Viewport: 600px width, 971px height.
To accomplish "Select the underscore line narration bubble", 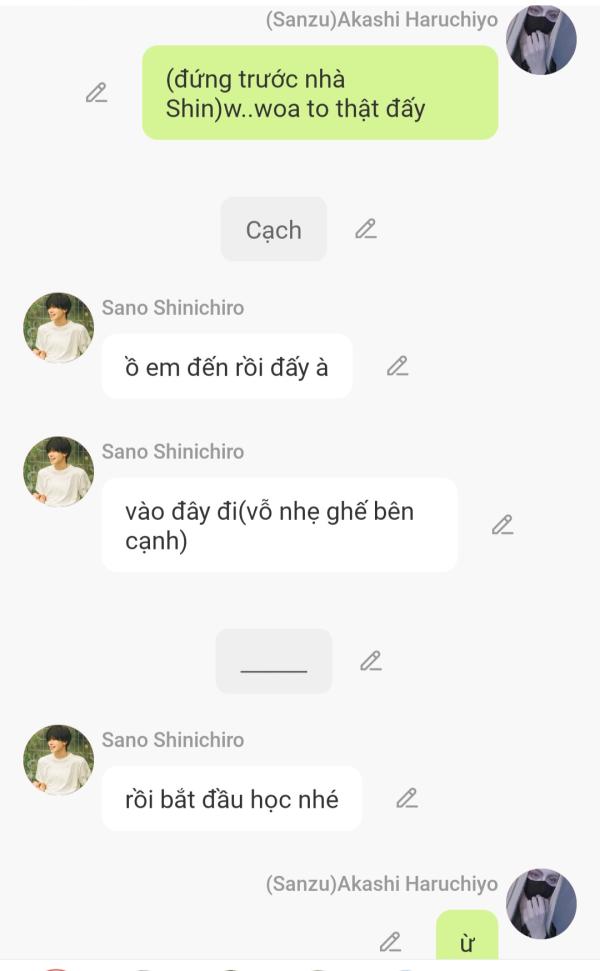I will 273,661.
